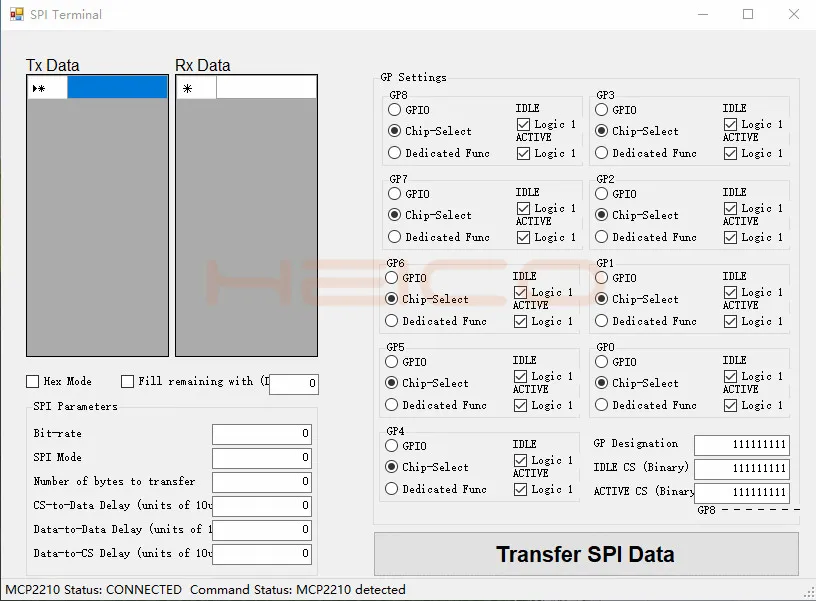Click the Tx Data row header arrow

coord(47,87)
